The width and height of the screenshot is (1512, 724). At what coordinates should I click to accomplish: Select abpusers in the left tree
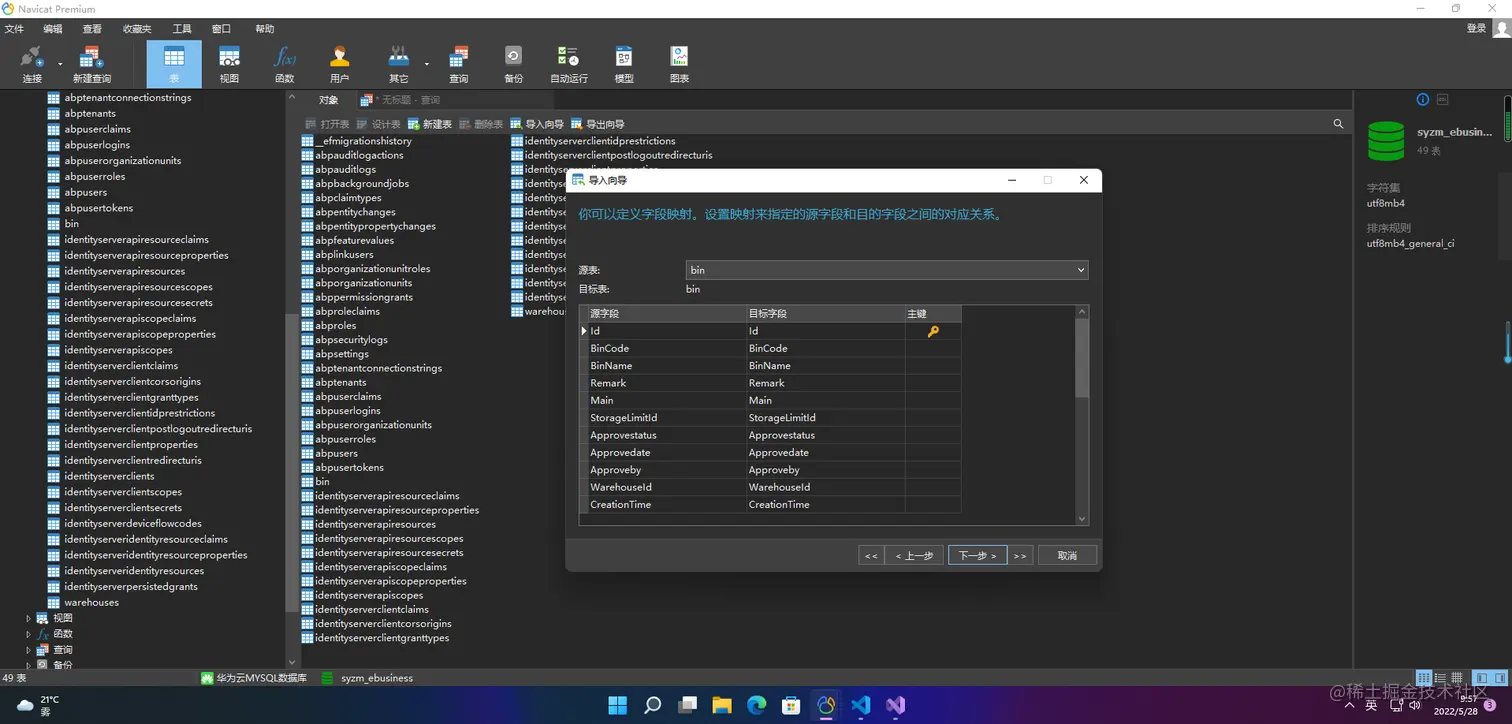click(x=85, y=192)
